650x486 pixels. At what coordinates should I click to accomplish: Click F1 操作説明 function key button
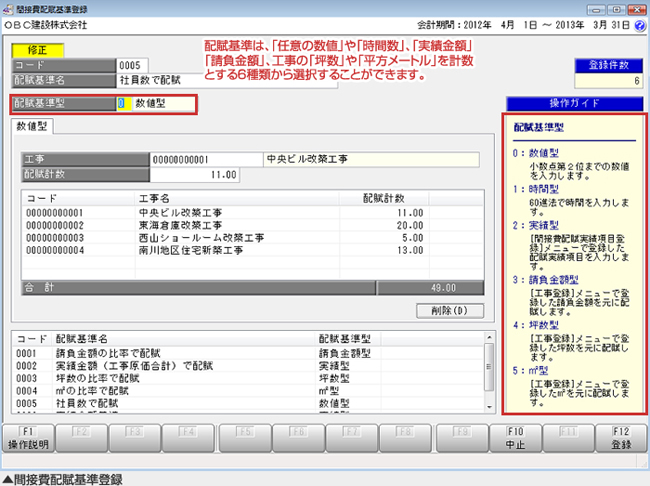[x=28, y=438]
